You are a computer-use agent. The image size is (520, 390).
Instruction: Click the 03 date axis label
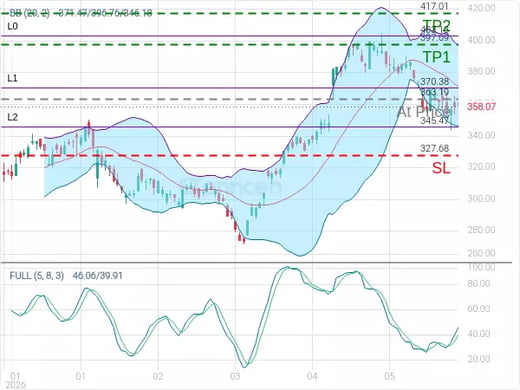(235, 376)
